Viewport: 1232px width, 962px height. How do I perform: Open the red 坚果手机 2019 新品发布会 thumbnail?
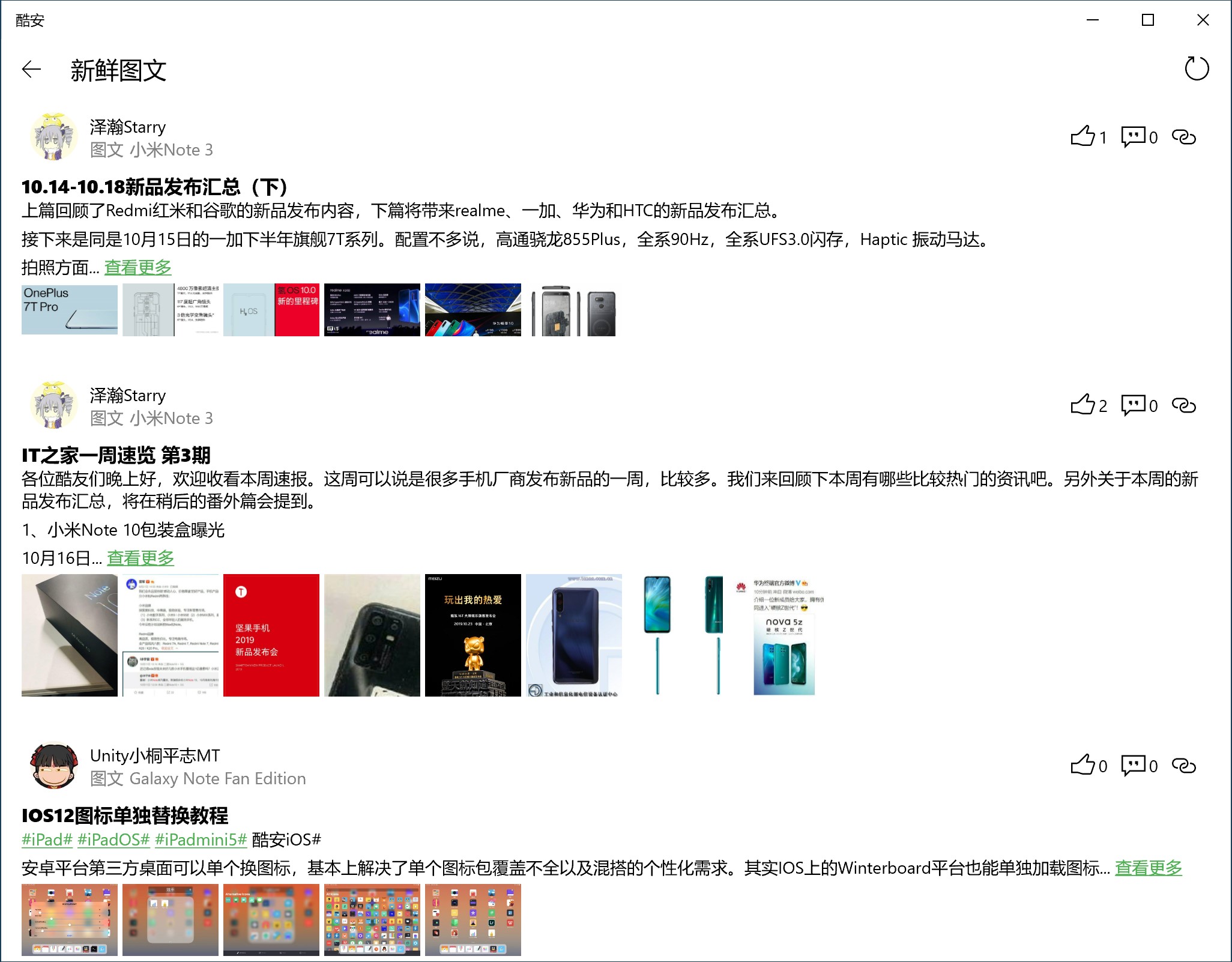click(x=271, y=635)
